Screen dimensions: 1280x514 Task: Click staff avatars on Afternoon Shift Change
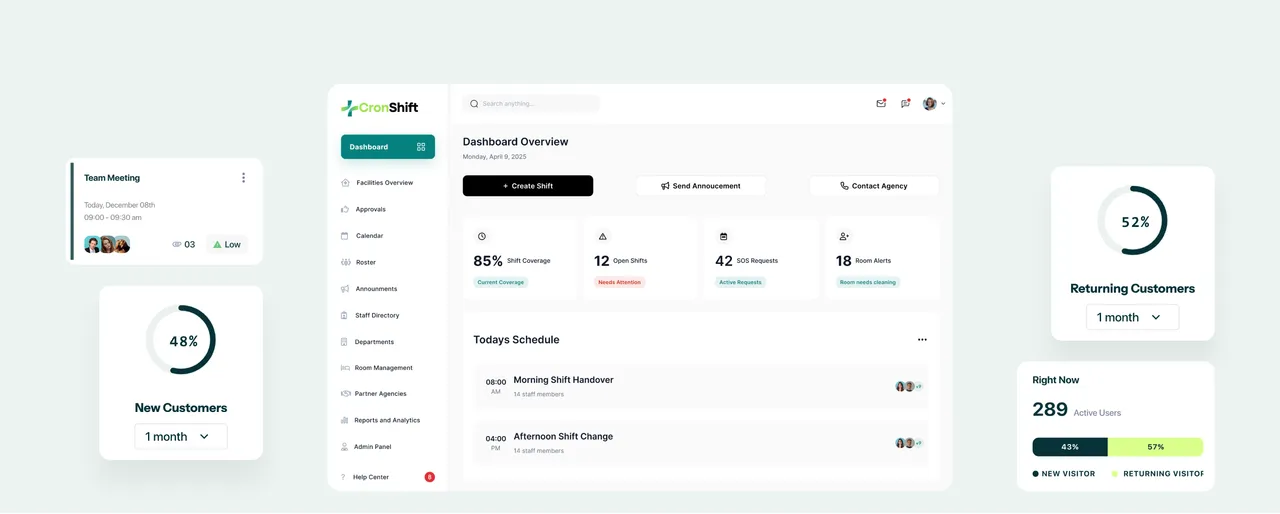pos(909,443)
